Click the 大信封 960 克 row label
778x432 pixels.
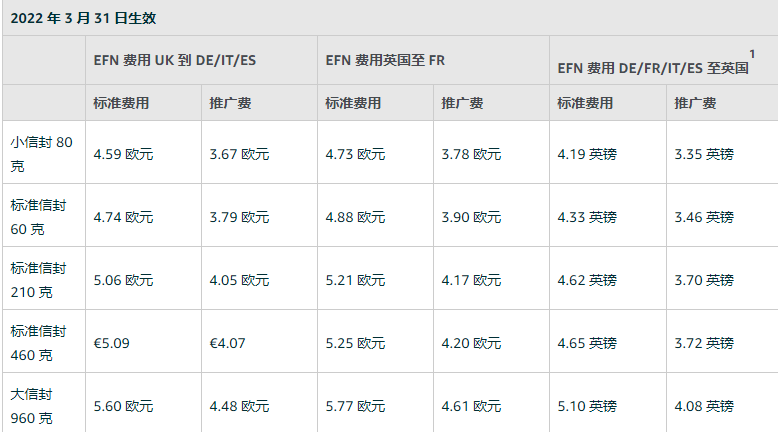39,405
